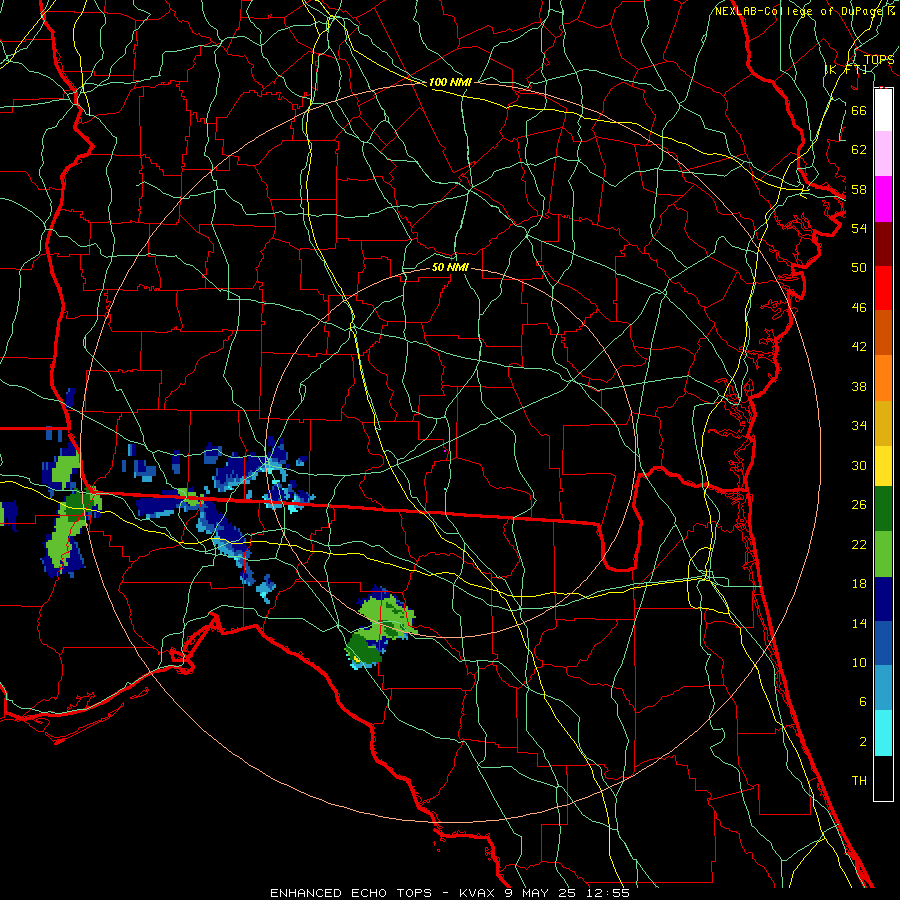Pick the light blue legend swatch

click(x=883, y=688)
